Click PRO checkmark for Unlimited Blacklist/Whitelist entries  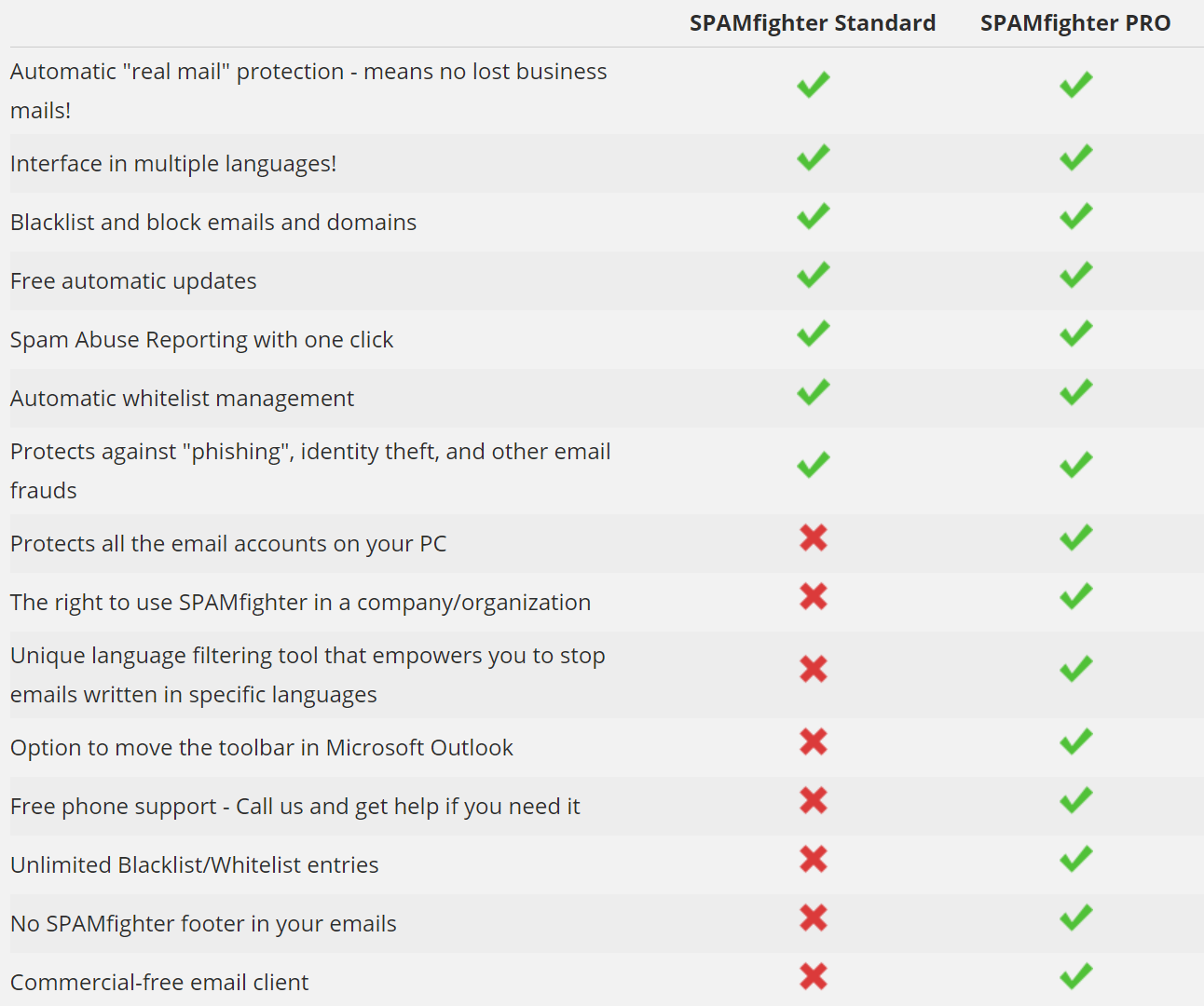1075,859
